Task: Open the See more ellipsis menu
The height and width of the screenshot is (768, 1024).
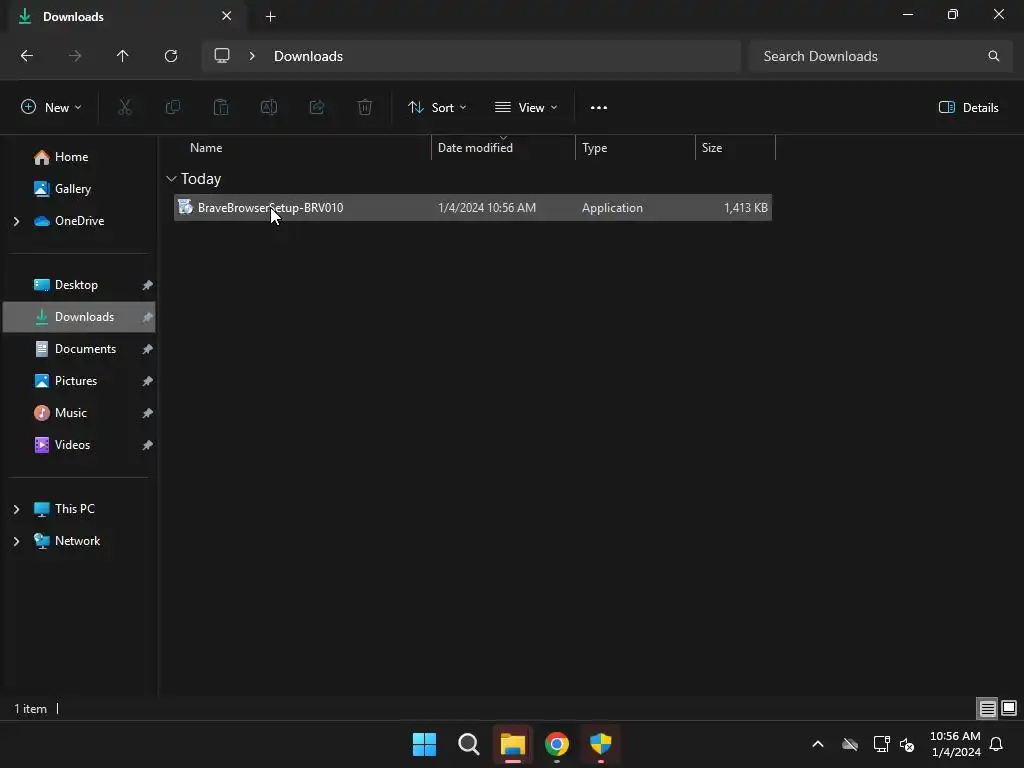Action: (x=599, y=107)
